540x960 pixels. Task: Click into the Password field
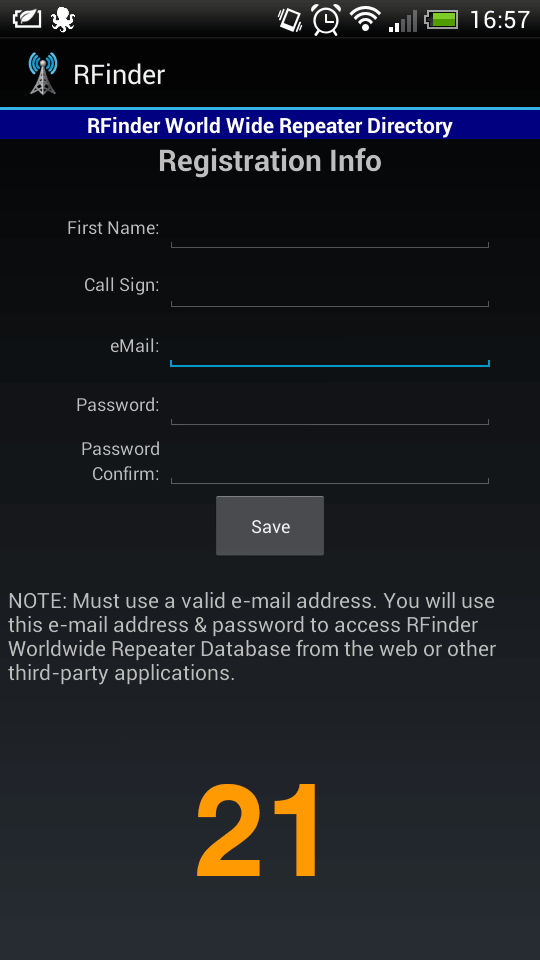click(x=329, y=406)
